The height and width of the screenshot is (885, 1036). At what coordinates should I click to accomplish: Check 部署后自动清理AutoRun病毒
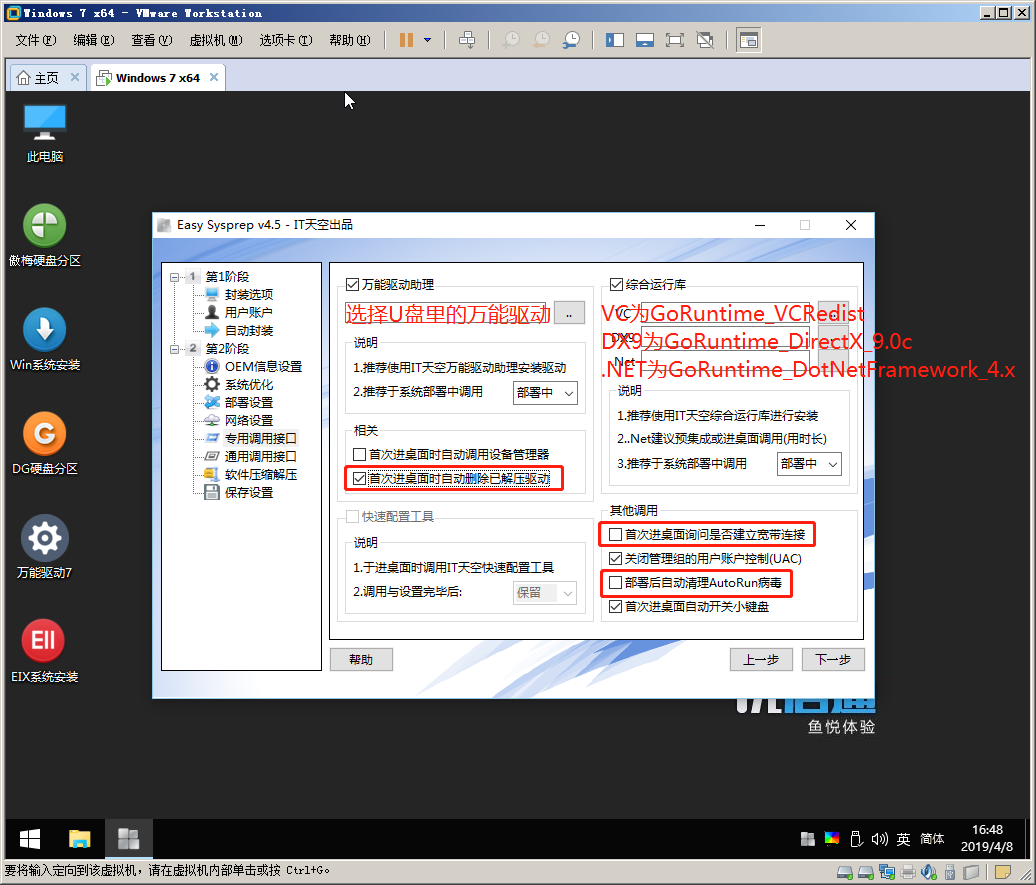(615, 582)
